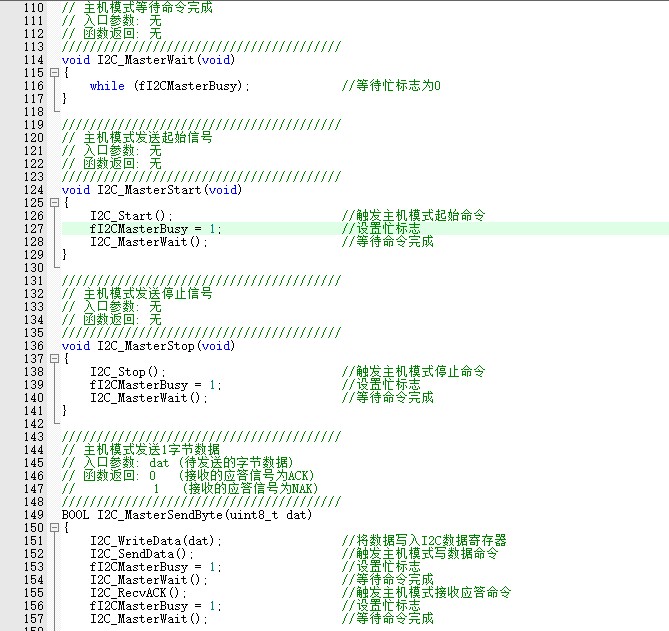
Task: Click fI2CMasterBusy assignment on line 139
Action: click(x=155, y=385)
